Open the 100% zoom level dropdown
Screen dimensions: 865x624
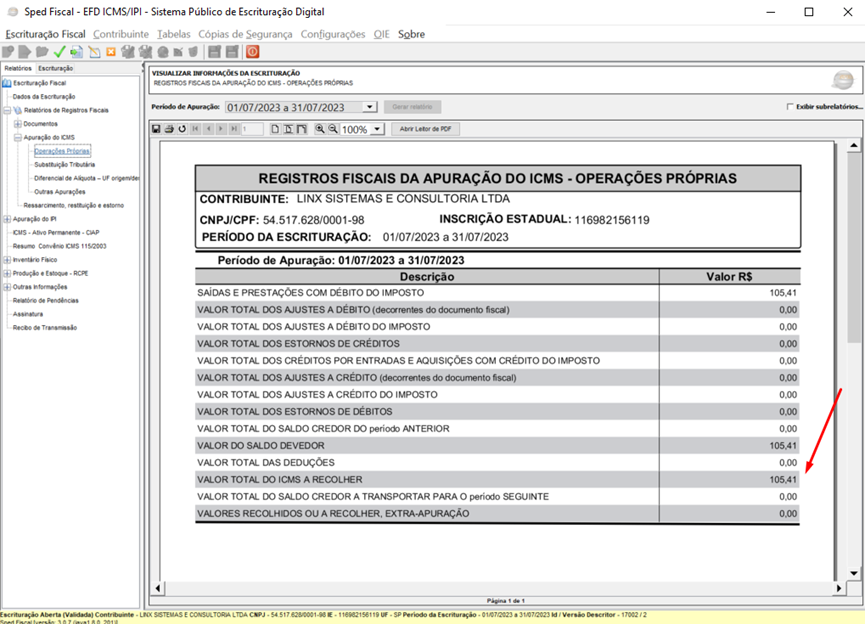click(x=377, y=129)
